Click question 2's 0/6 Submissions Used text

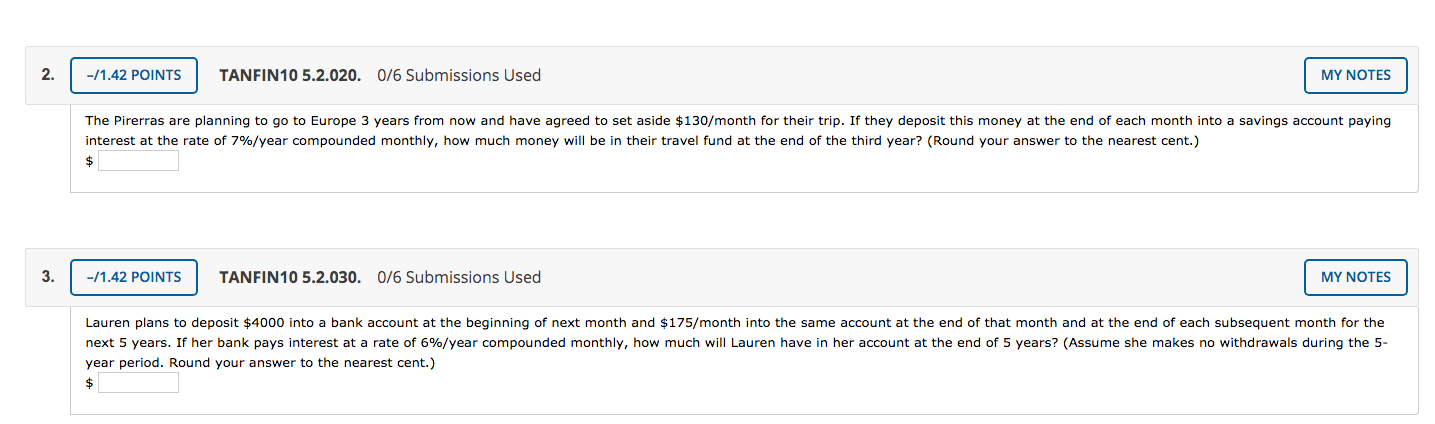click(459, 75)
